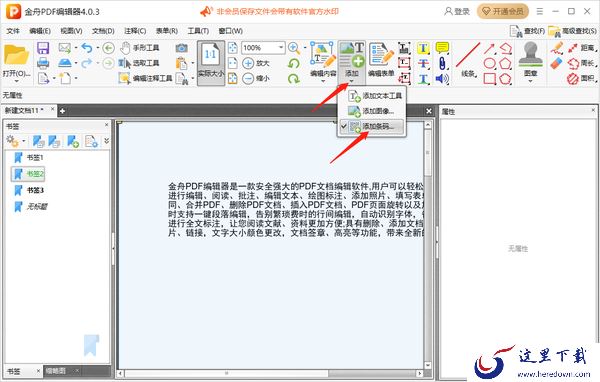600x382 pixels.
Task: Click the Edit Form (编辑表单) icon
Action: click(381, 59)
